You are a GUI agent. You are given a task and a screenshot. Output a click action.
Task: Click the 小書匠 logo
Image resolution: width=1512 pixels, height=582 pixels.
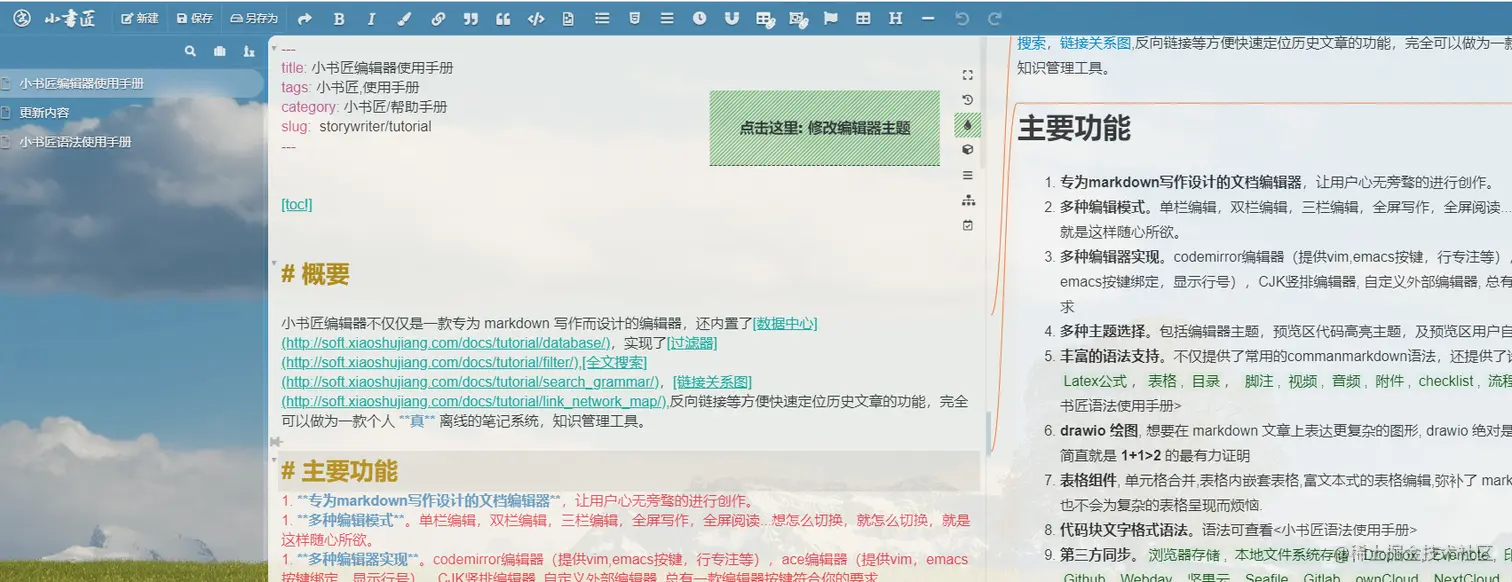pyautogui.click(x=54, y=19)
